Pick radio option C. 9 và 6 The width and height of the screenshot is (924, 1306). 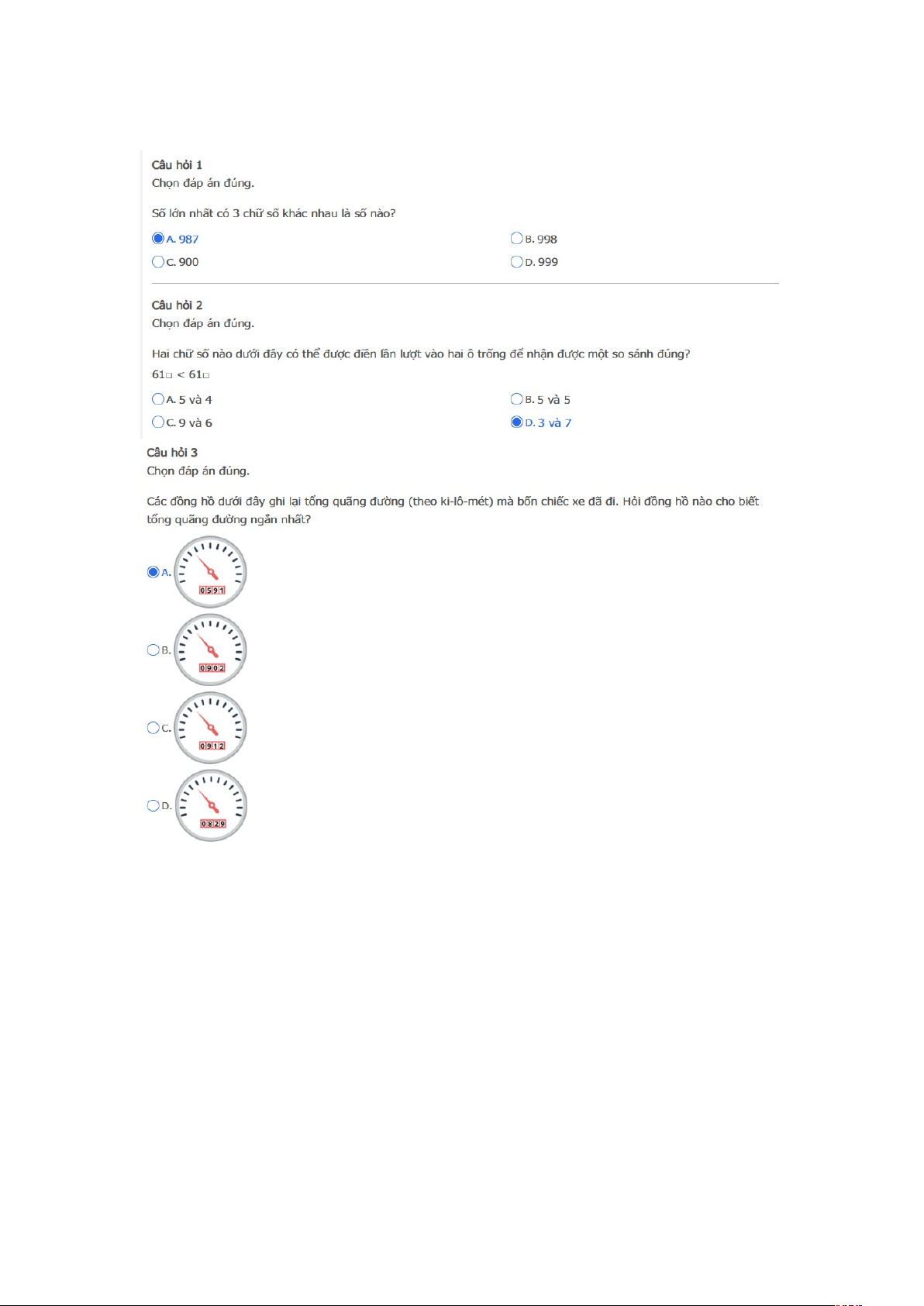click(158, 422)
